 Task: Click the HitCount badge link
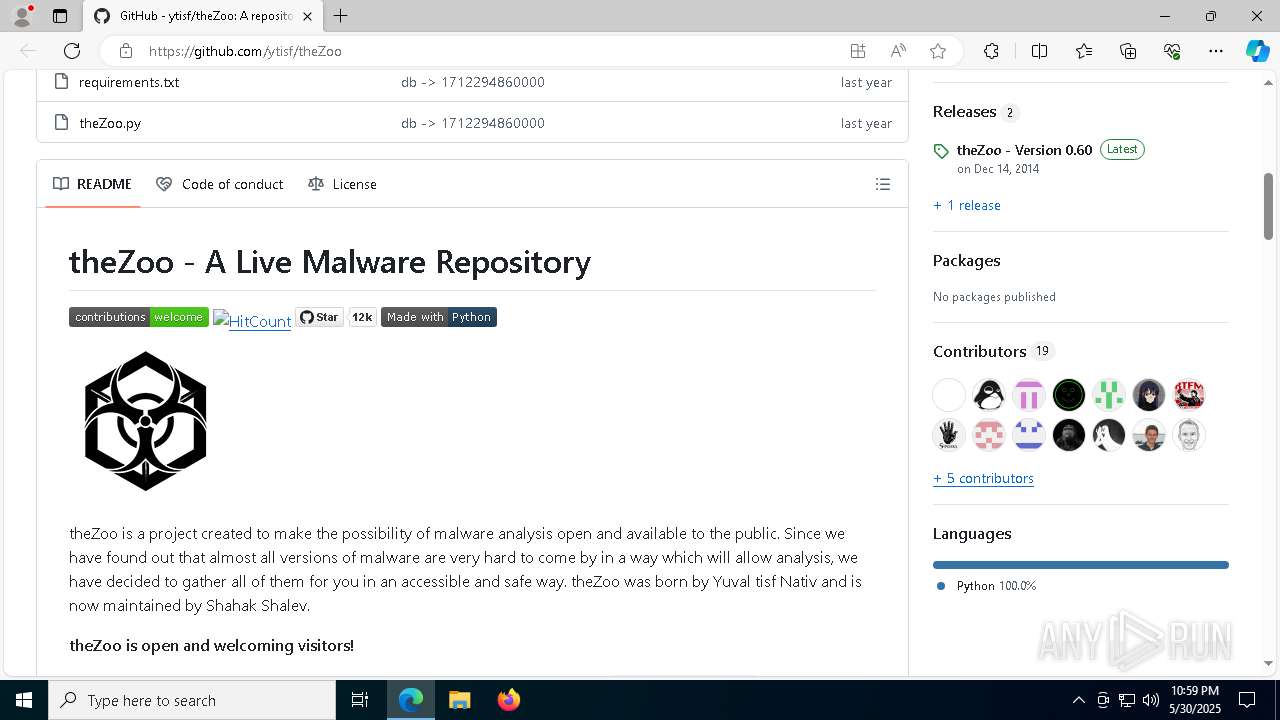coord(252,321)
